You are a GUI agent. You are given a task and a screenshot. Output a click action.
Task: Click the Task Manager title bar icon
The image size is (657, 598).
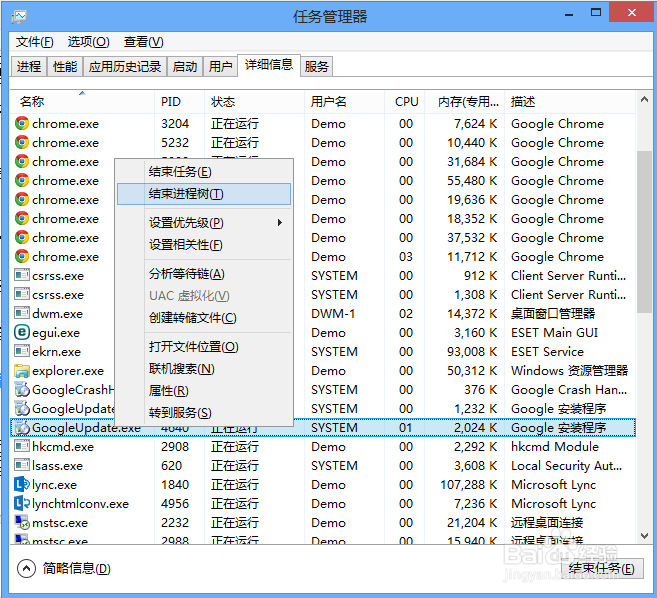[19, 16]
